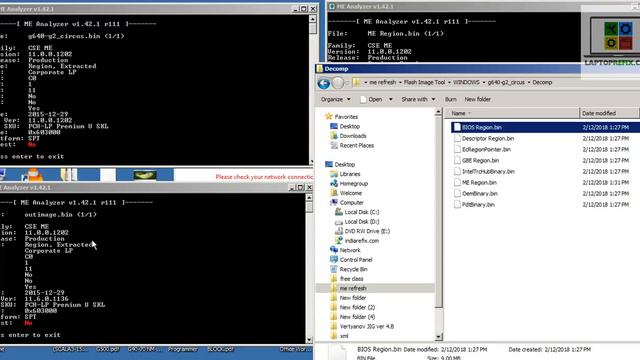Click the navigation pane scroll down arrow
The height and width of the screenshot is (360, 640).
(438, 337)
